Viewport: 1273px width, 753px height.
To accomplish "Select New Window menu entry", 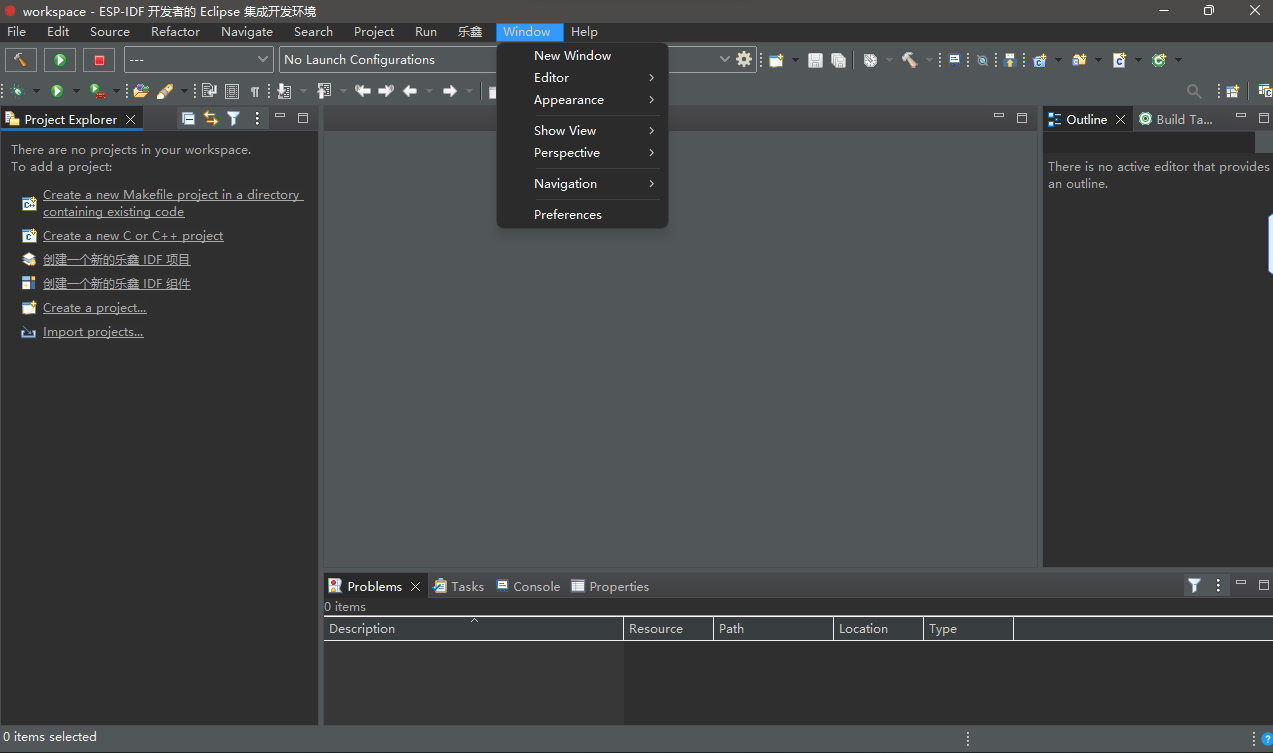I will [x=582, y=56].
